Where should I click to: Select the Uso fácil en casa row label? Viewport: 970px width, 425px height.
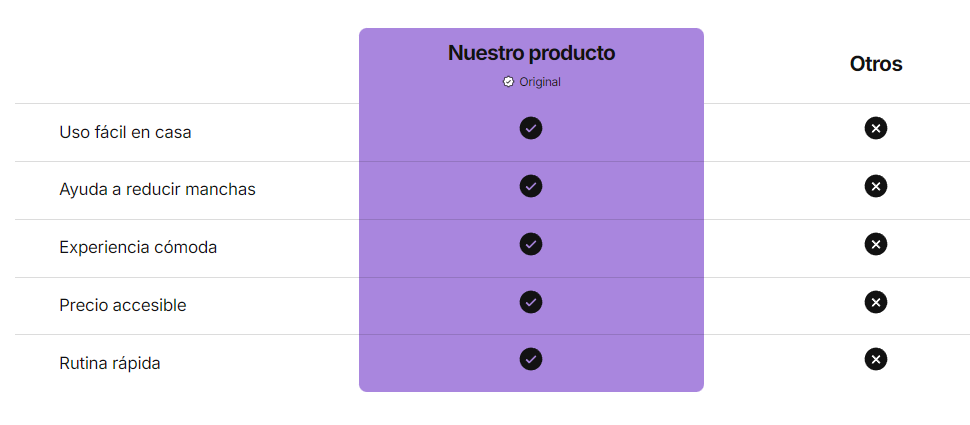tap(125, 132)
